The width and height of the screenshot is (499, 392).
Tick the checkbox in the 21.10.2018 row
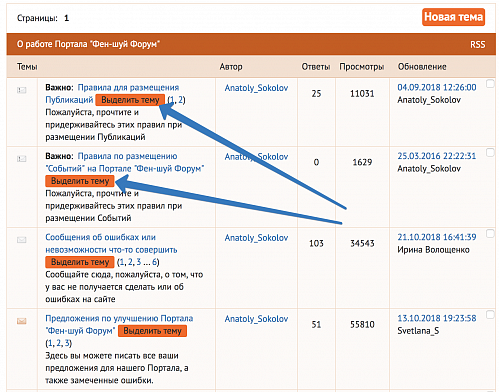pos(490,234)
